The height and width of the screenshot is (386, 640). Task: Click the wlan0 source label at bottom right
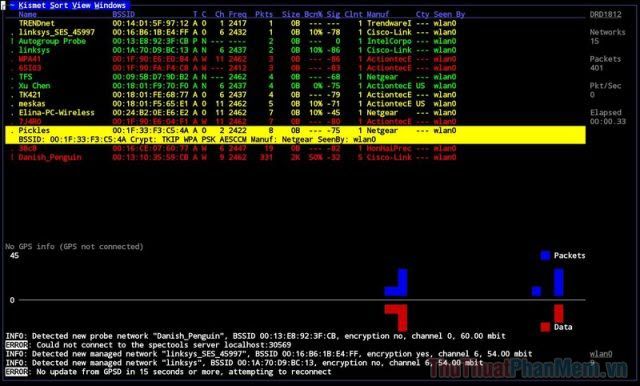pos(601,354)
